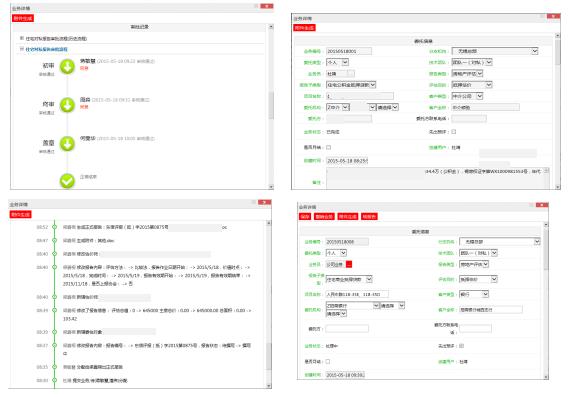Click the red 附件生成 button in the audit flow window

click(x=22, y=18)
